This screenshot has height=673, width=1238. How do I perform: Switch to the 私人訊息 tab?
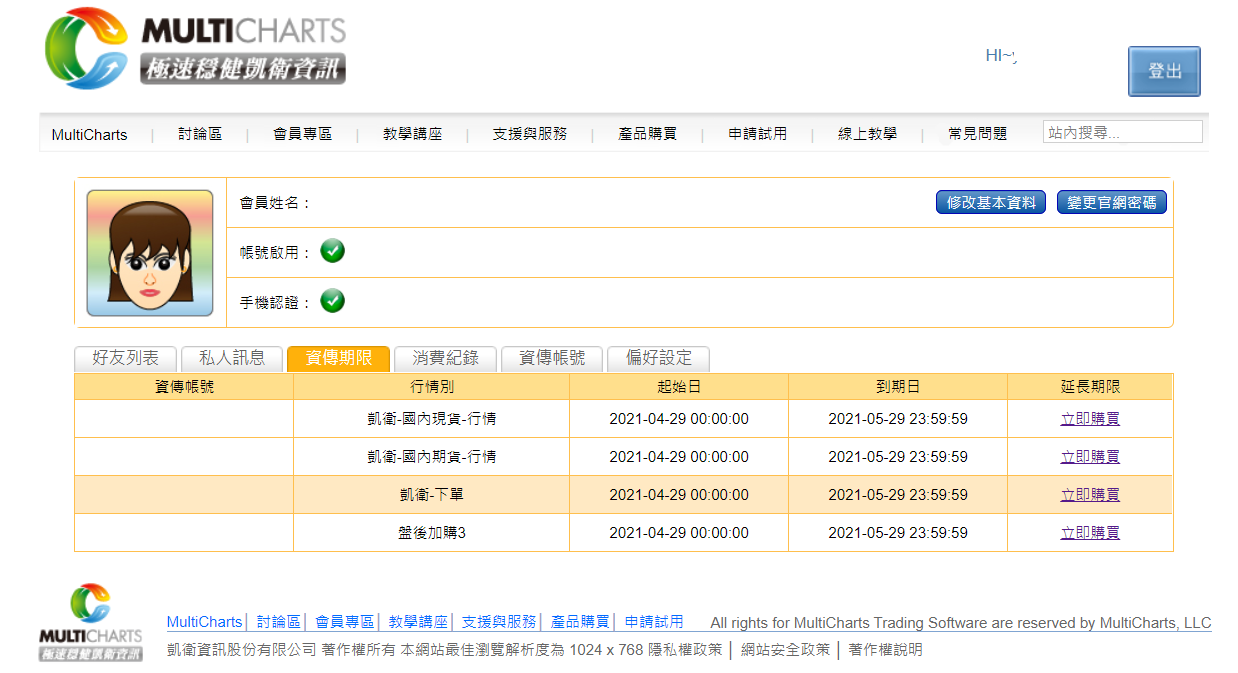[232, 358]
